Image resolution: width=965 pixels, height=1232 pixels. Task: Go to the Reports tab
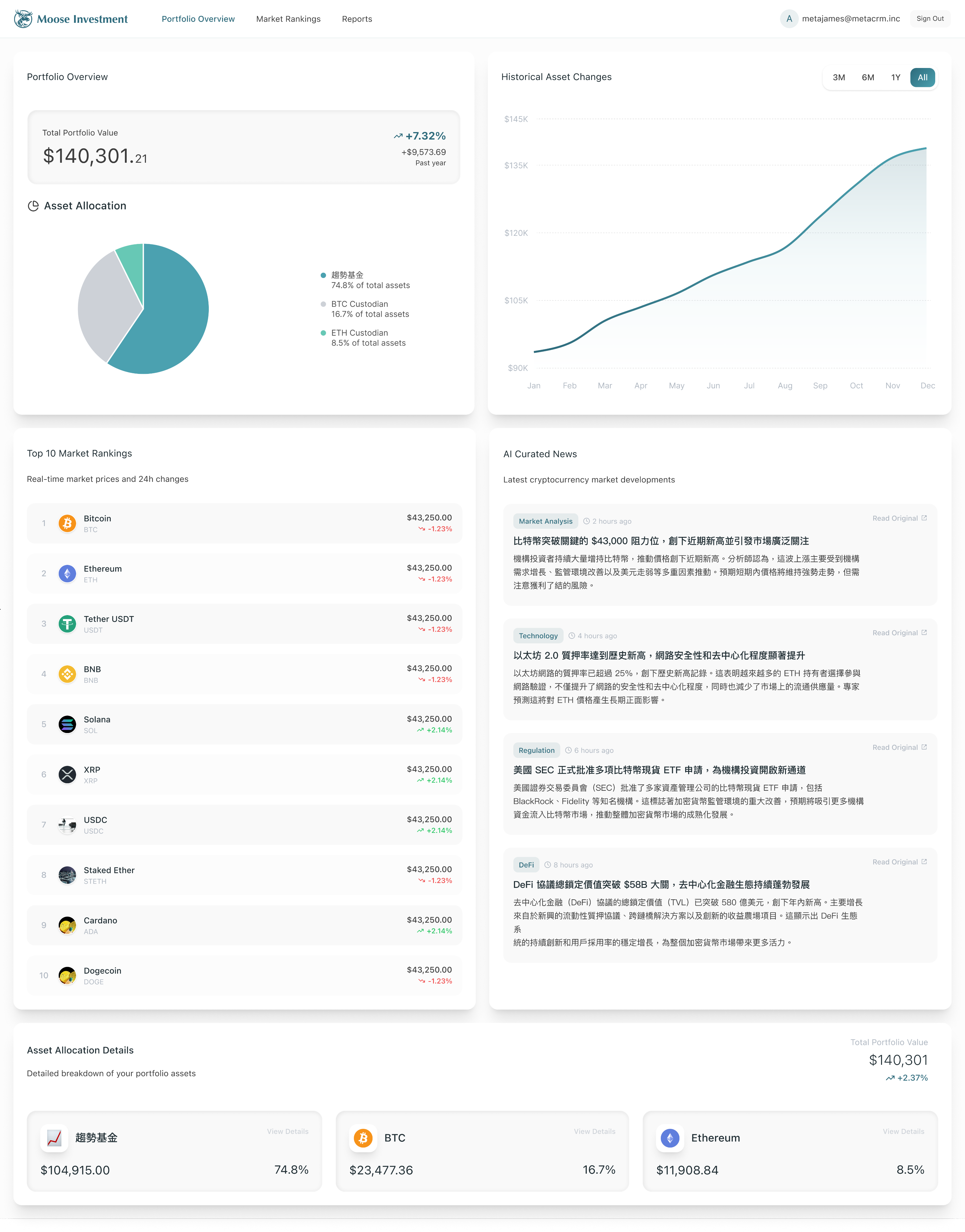357,19
